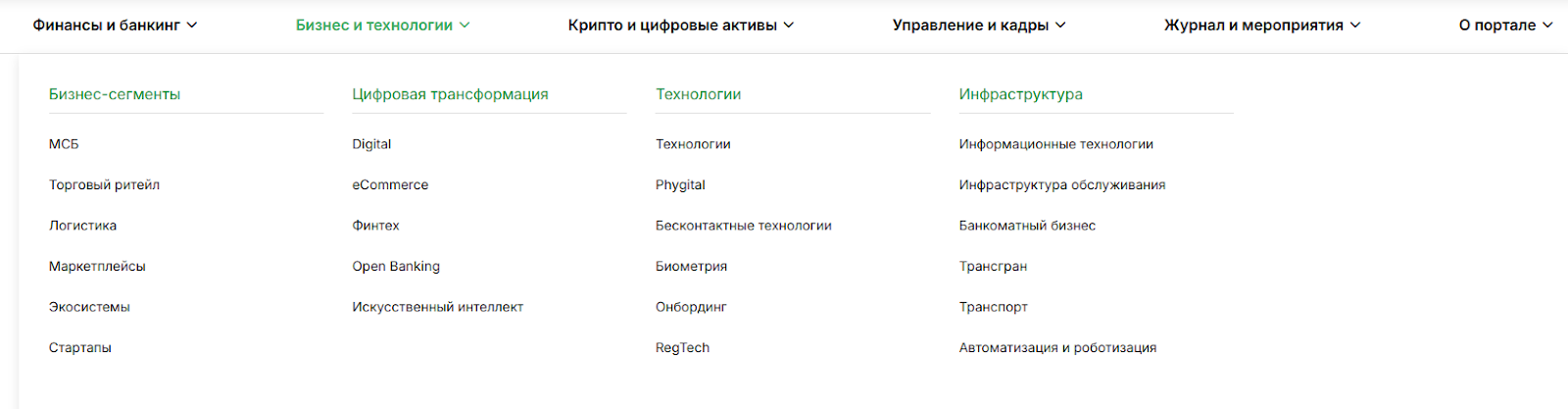Open the Цифровая трансформация section heading

(x=450, y=94)
